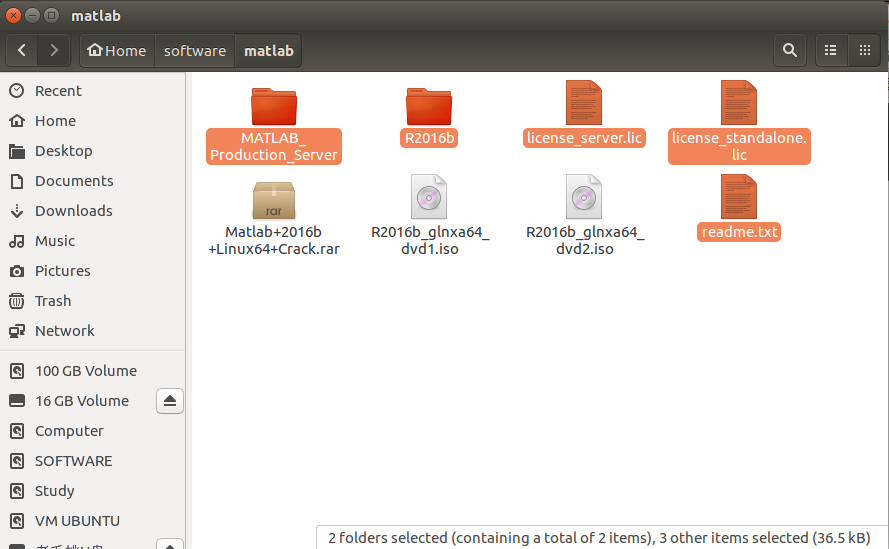Select the license_server.lic file icon

584,103
